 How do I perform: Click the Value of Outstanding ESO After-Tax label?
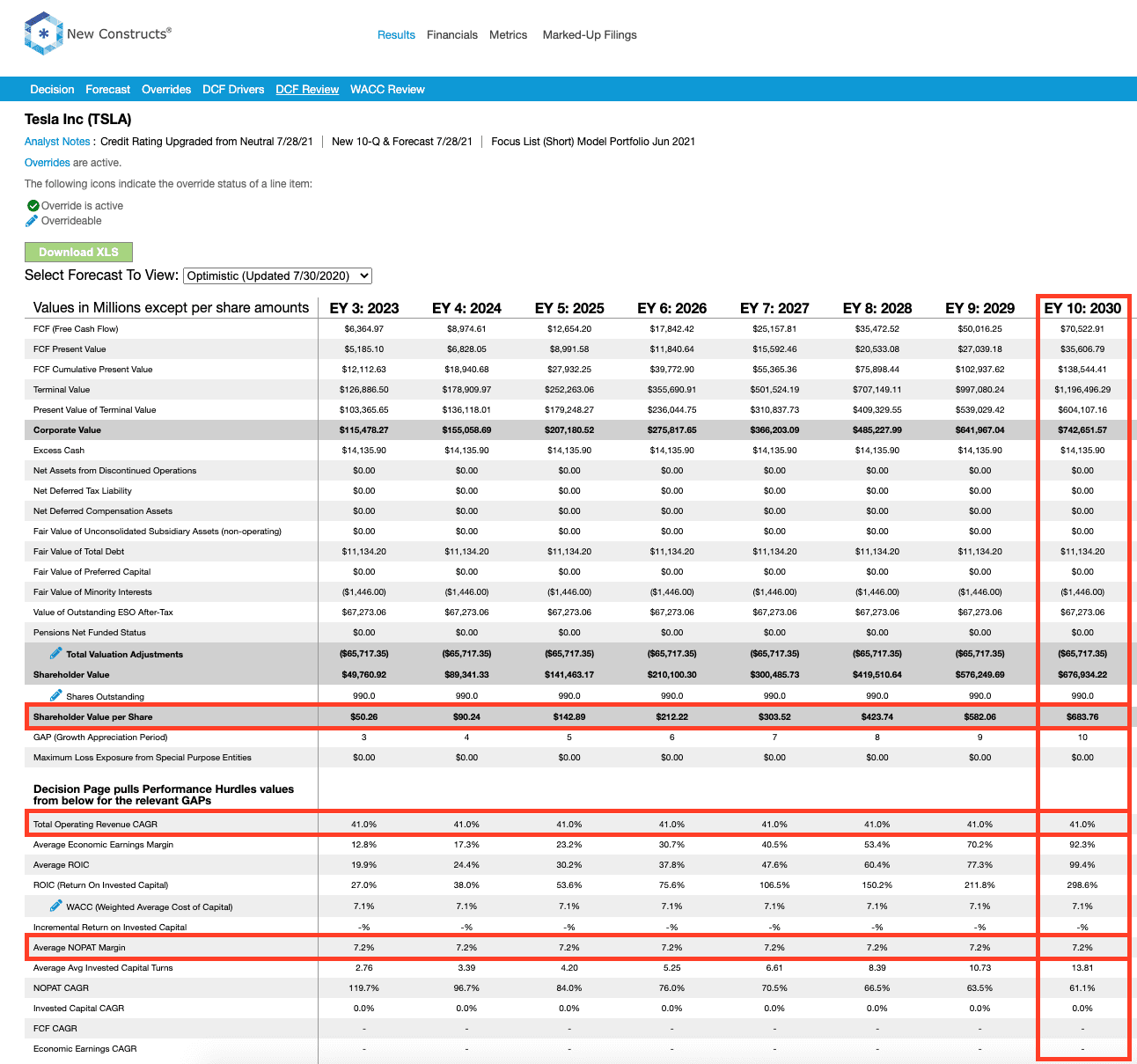tap(103, 613)
